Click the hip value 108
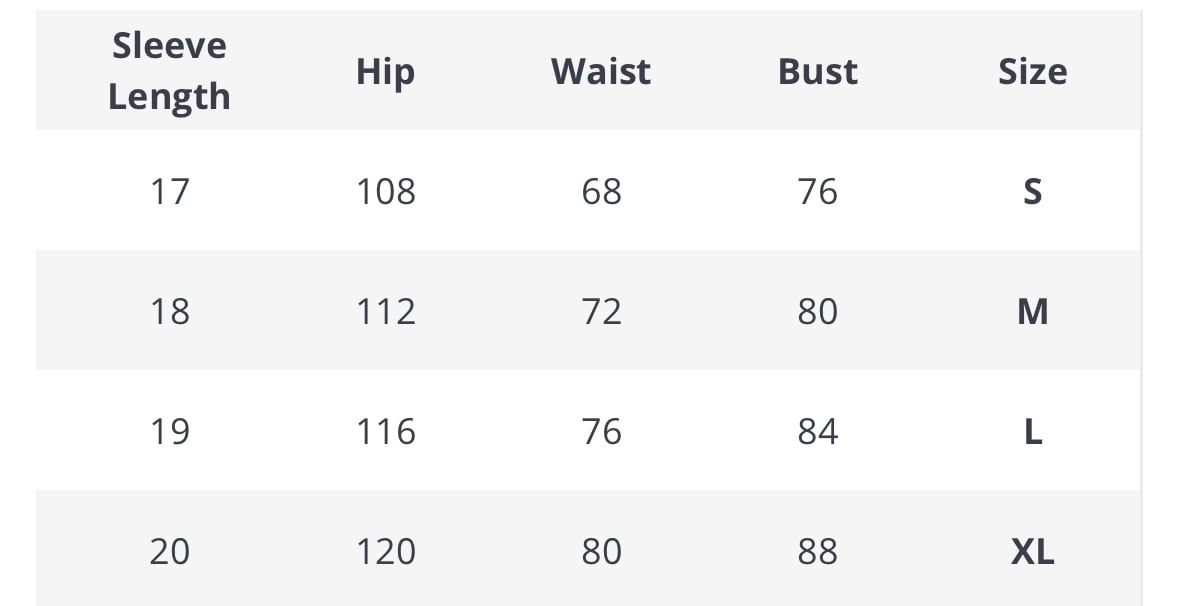 click(x=385, y=191)
